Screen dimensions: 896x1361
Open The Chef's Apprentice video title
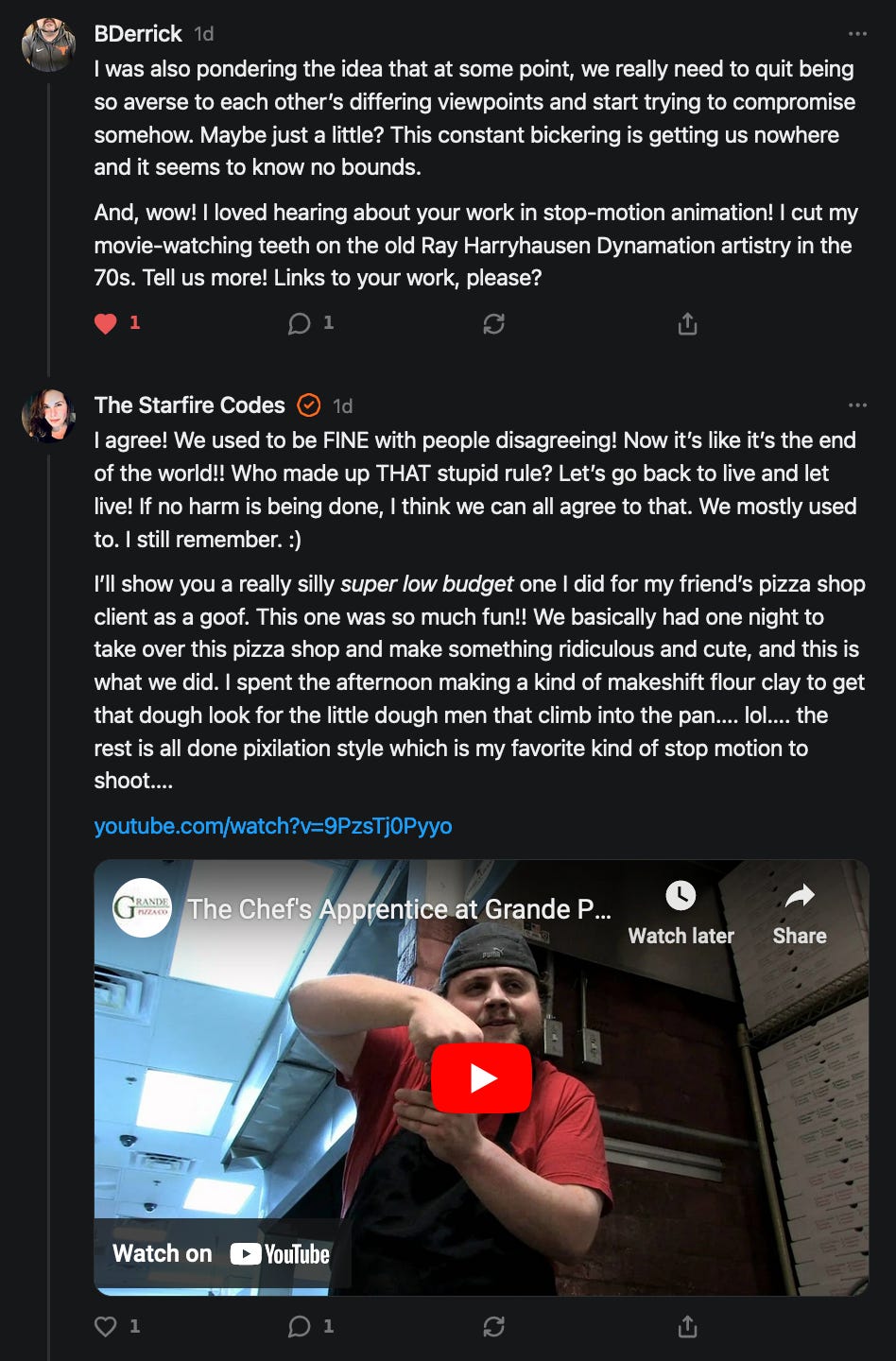coord(399,909)
